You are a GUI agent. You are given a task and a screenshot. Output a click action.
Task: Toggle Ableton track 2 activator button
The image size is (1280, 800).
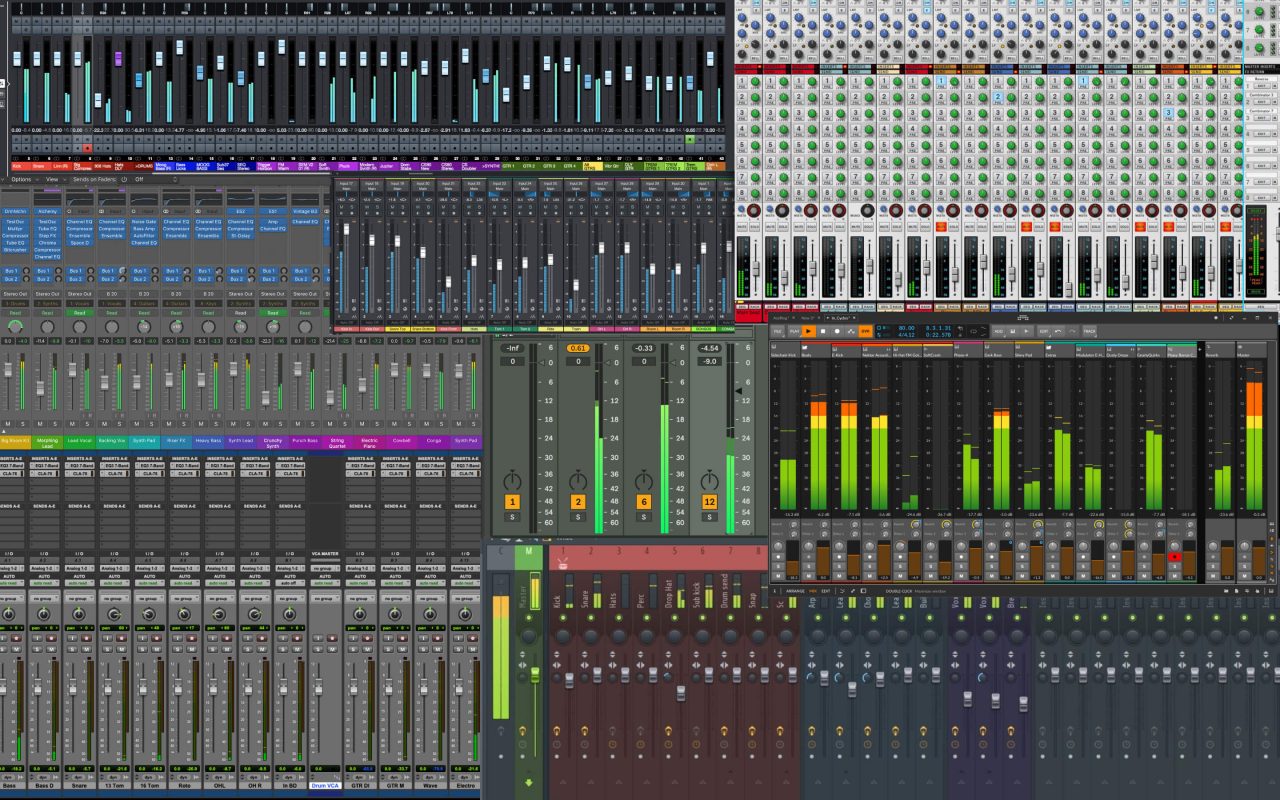[578, 502]
